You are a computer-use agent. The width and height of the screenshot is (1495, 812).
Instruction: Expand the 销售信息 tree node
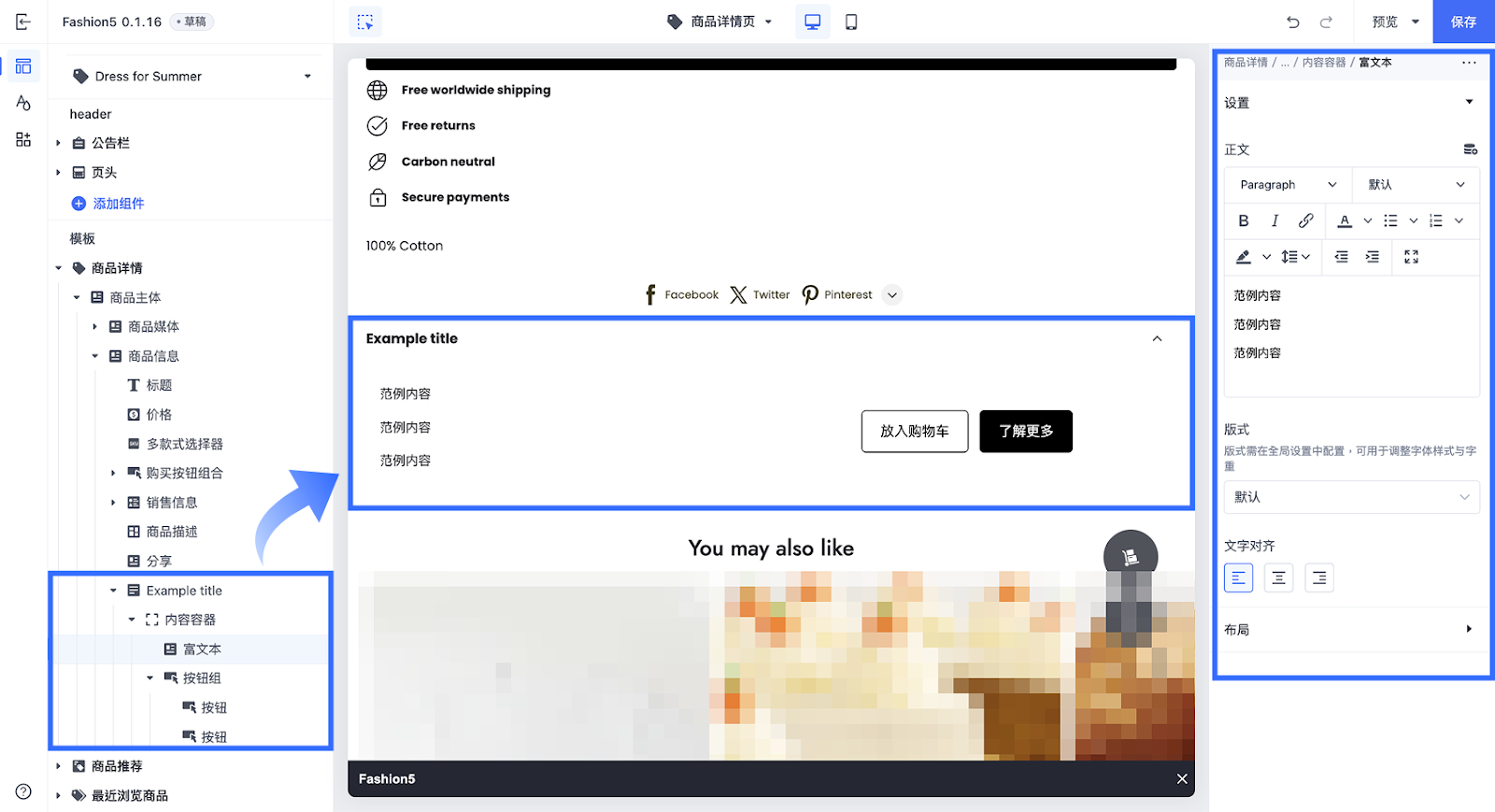point(113,502)
